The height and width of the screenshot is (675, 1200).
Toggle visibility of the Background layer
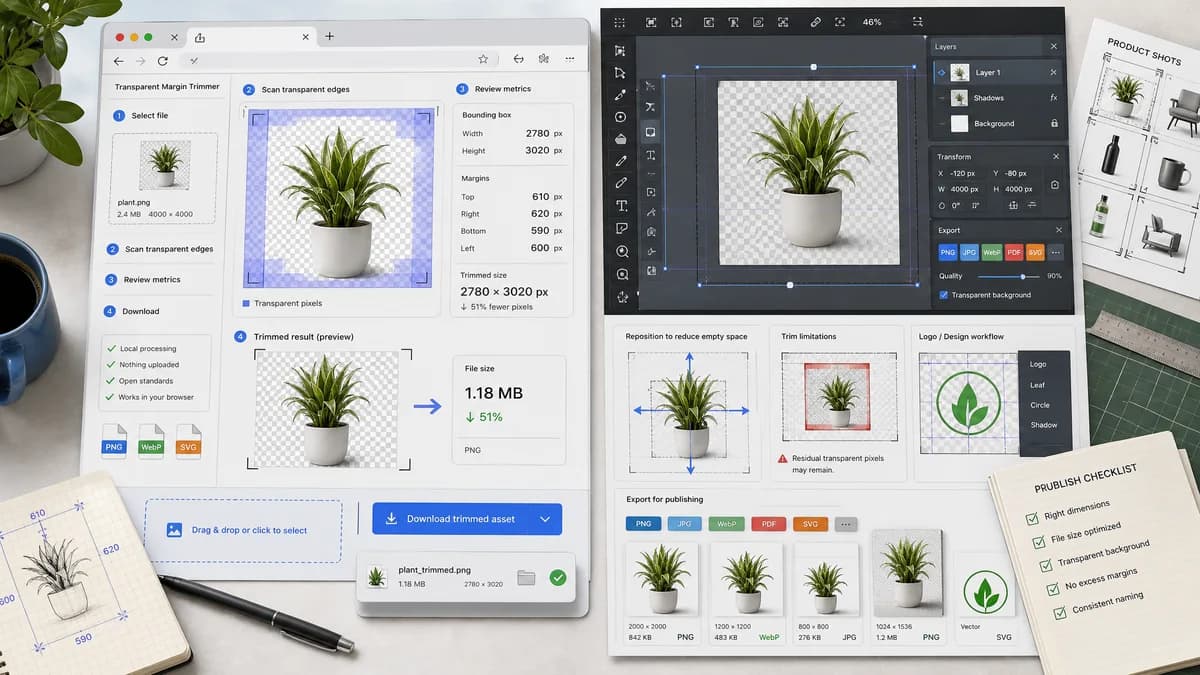[940, 124]
